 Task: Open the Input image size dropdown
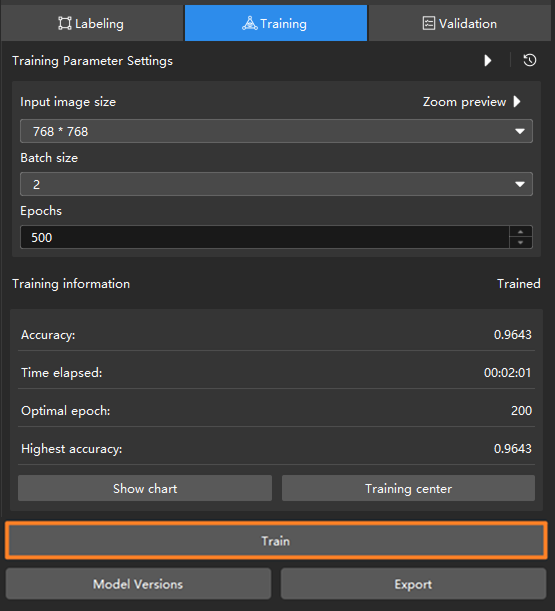point(276,131)
